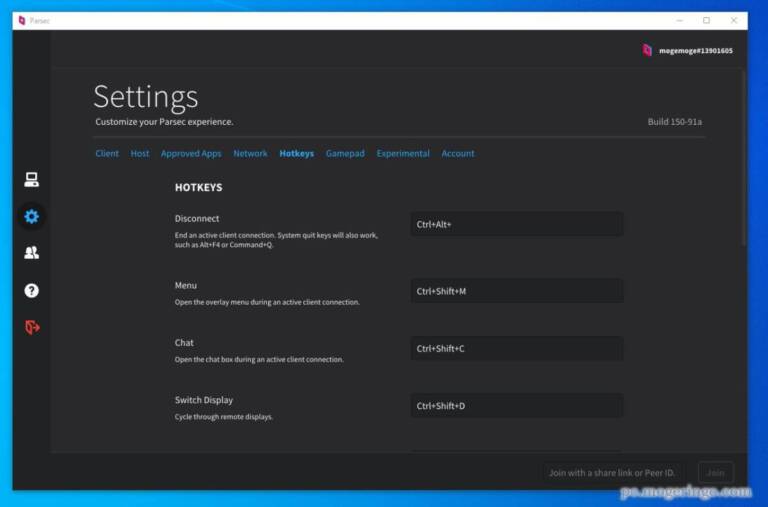Edit the Switch Display hotkey field
Image resolution: width=768 pixels, height=507 pixels.
(x=516, y=406)
